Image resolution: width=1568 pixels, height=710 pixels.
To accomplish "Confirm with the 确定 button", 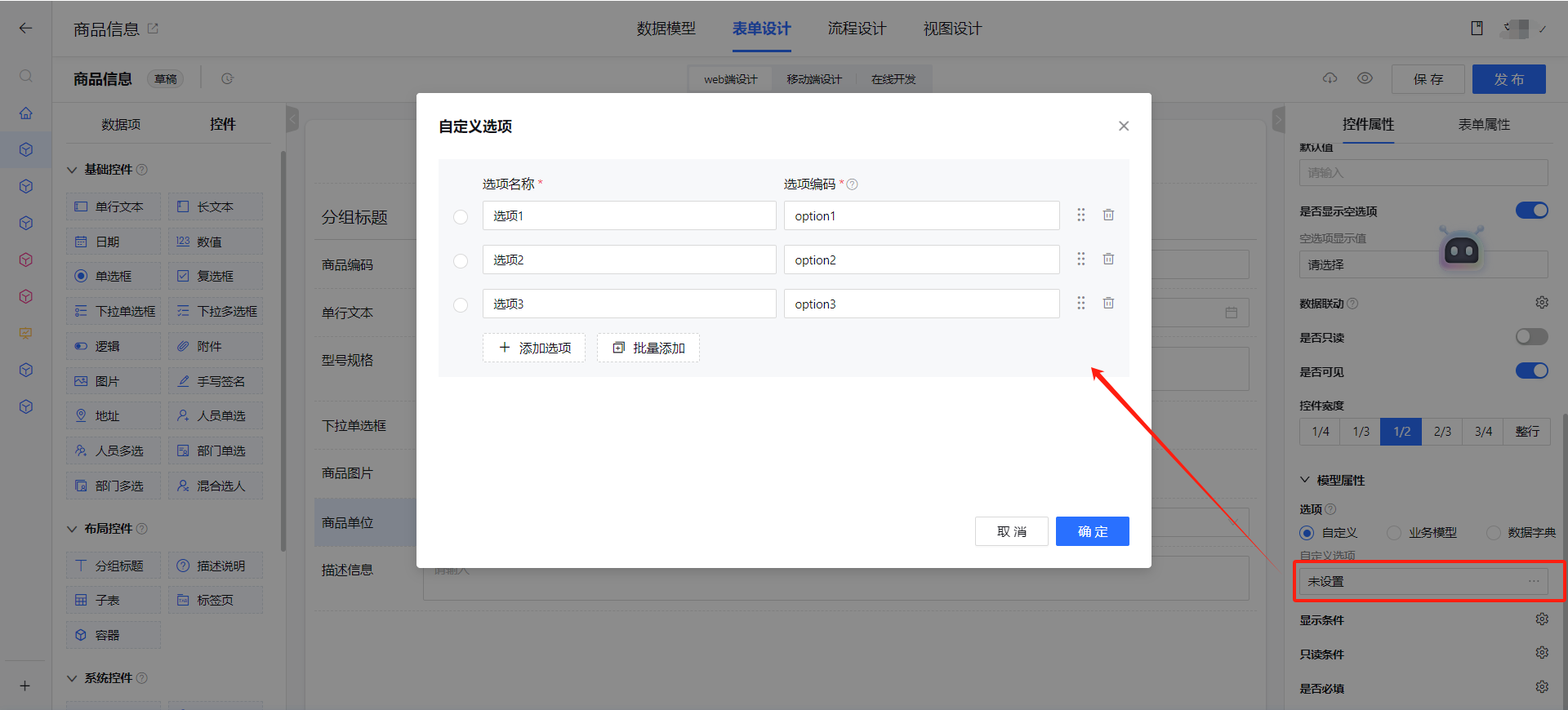I will [x=1093, y=531].
